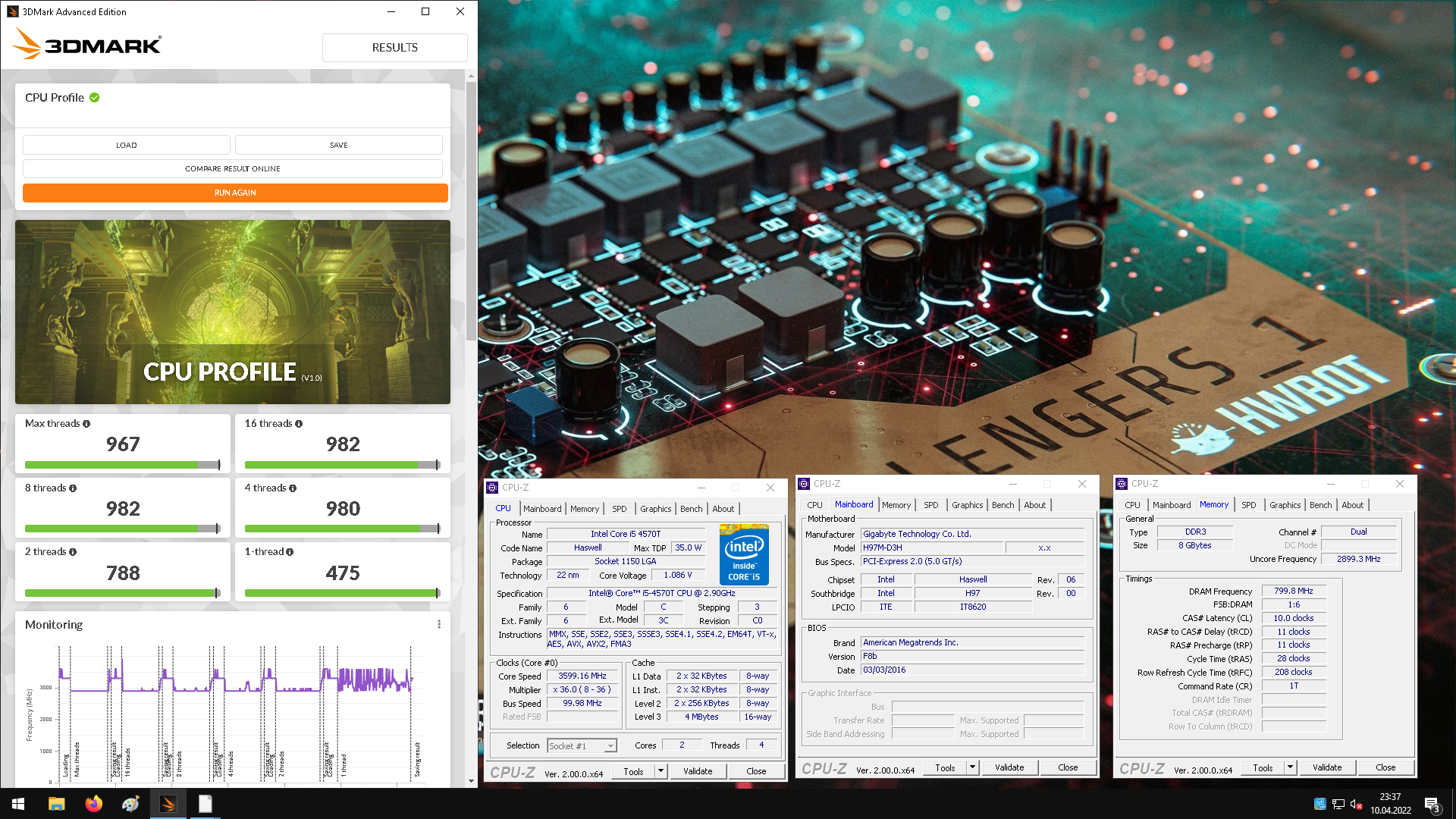Image resolution: width=1456 pixels, height=819 pixels.
Task: Click Validate in the CPU-Z CPU window
Action: click(698, 771)
